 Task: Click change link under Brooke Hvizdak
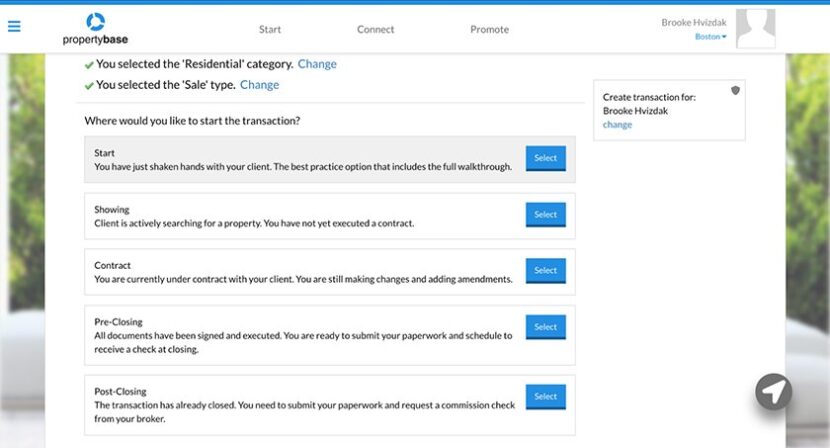617,125
